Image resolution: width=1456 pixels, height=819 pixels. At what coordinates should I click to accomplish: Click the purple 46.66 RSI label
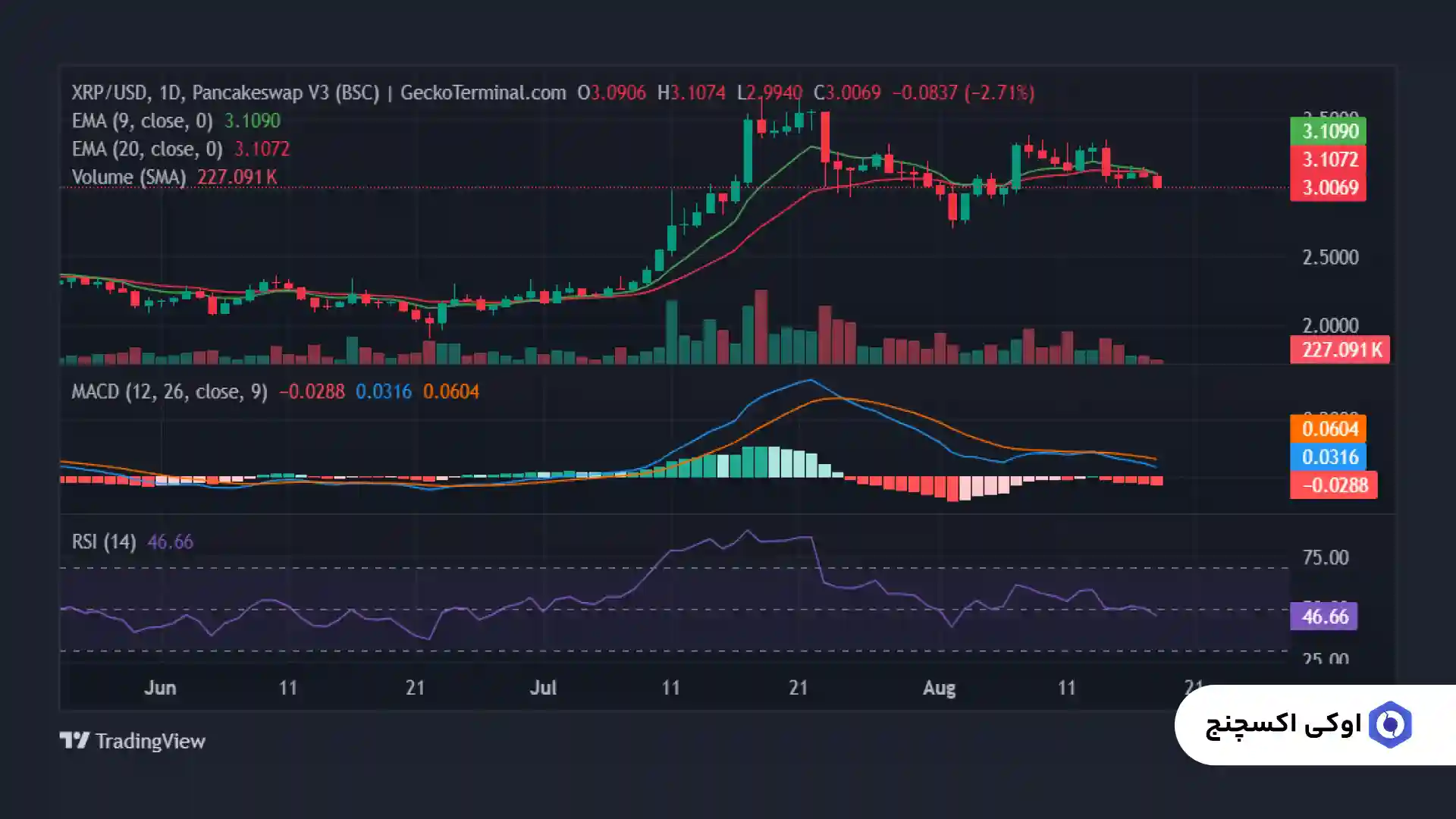[x=1324, y=616]
